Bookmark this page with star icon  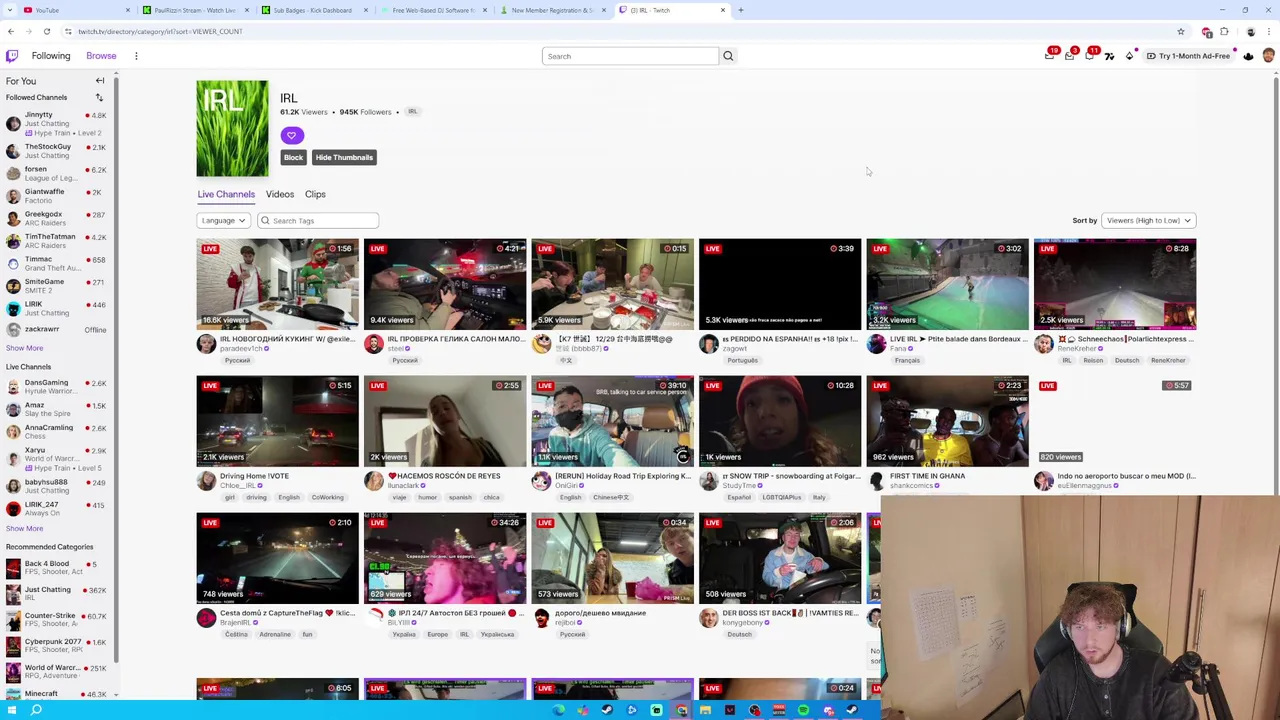[x=1180, y=31]
